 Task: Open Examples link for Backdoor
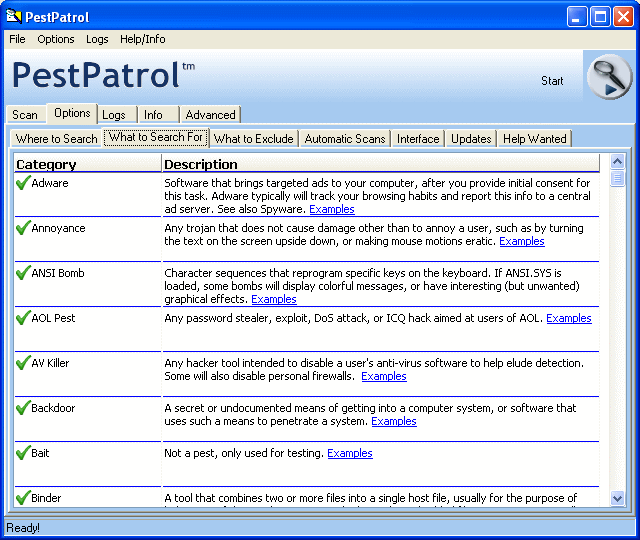[394, 421]
